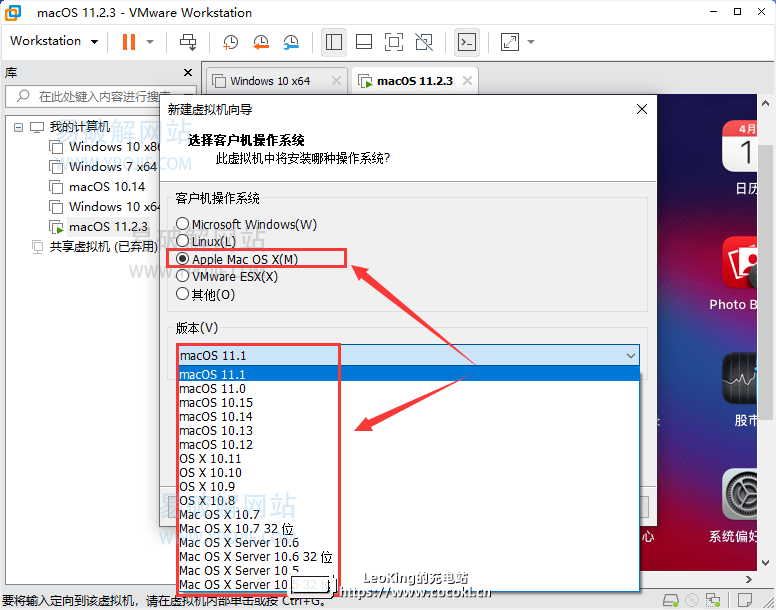Viewport: 776px width, 610px height.
Task: Click the send Ctrl+Alt+Del toolbar icon
Action: (188, 42)
